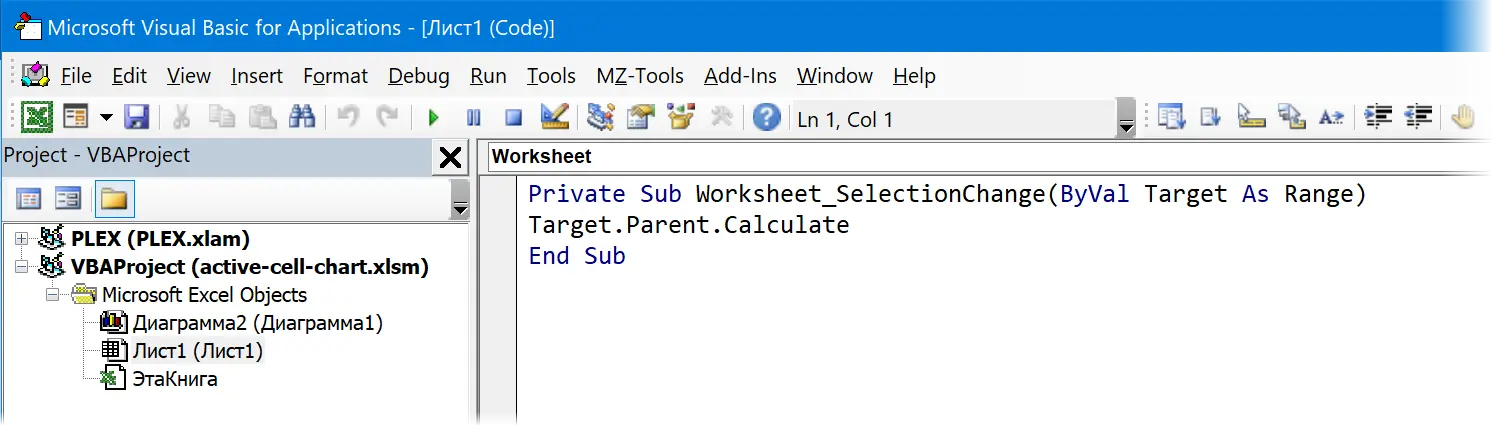Open the Add-Ins menu
Image resolution: width=1493 pixels, height=426 pixels.
tap(740, 76)
